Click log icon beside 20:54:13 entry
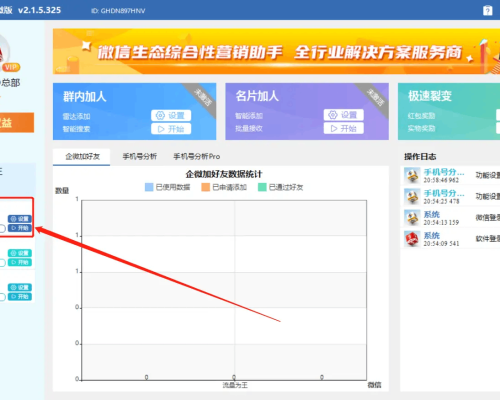500x400 pixels. pos(412,218)
